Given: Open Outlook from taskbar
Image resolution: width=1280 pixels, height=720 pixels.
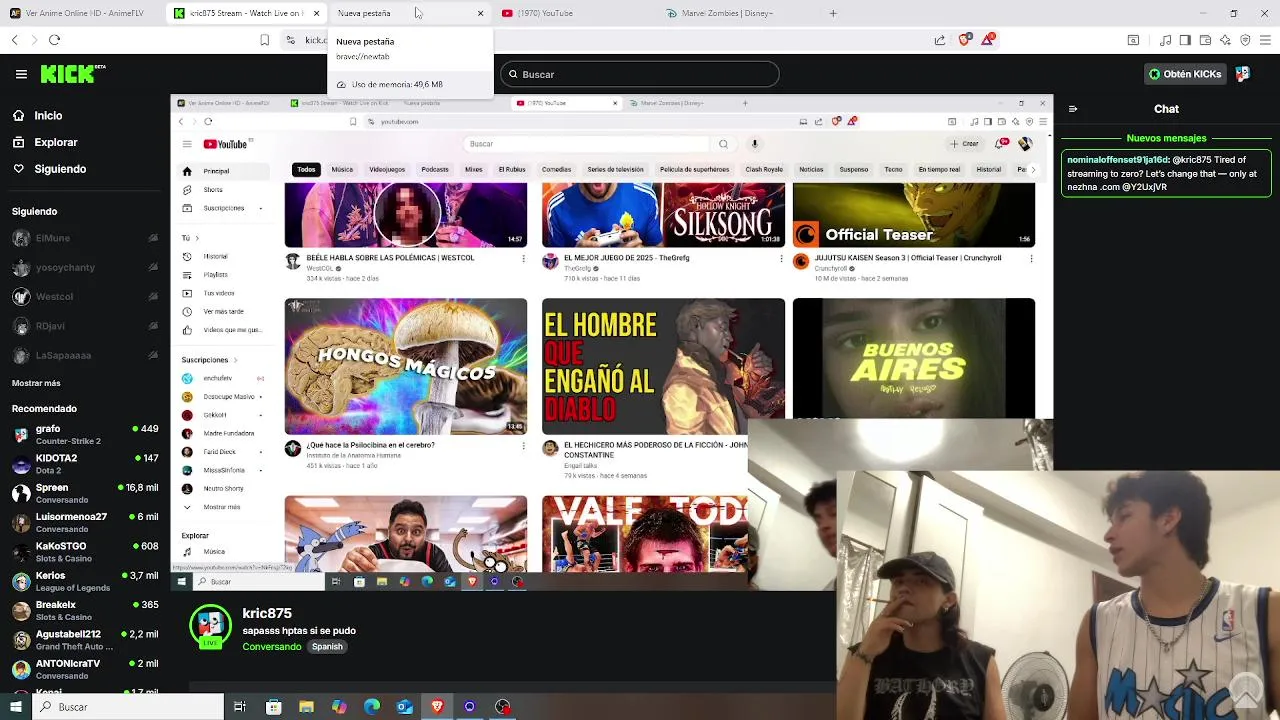Looking at the screenshot, I should click(404, 707).
